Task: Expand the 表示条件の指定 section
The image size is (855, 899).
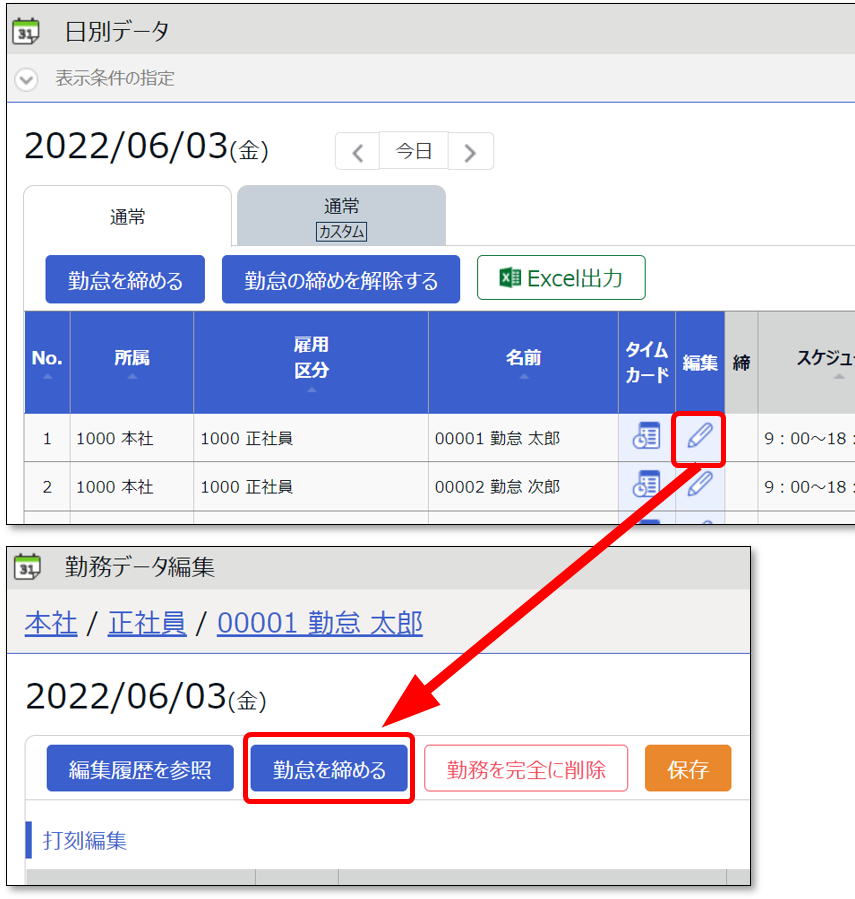Action: tap(27, 79)
